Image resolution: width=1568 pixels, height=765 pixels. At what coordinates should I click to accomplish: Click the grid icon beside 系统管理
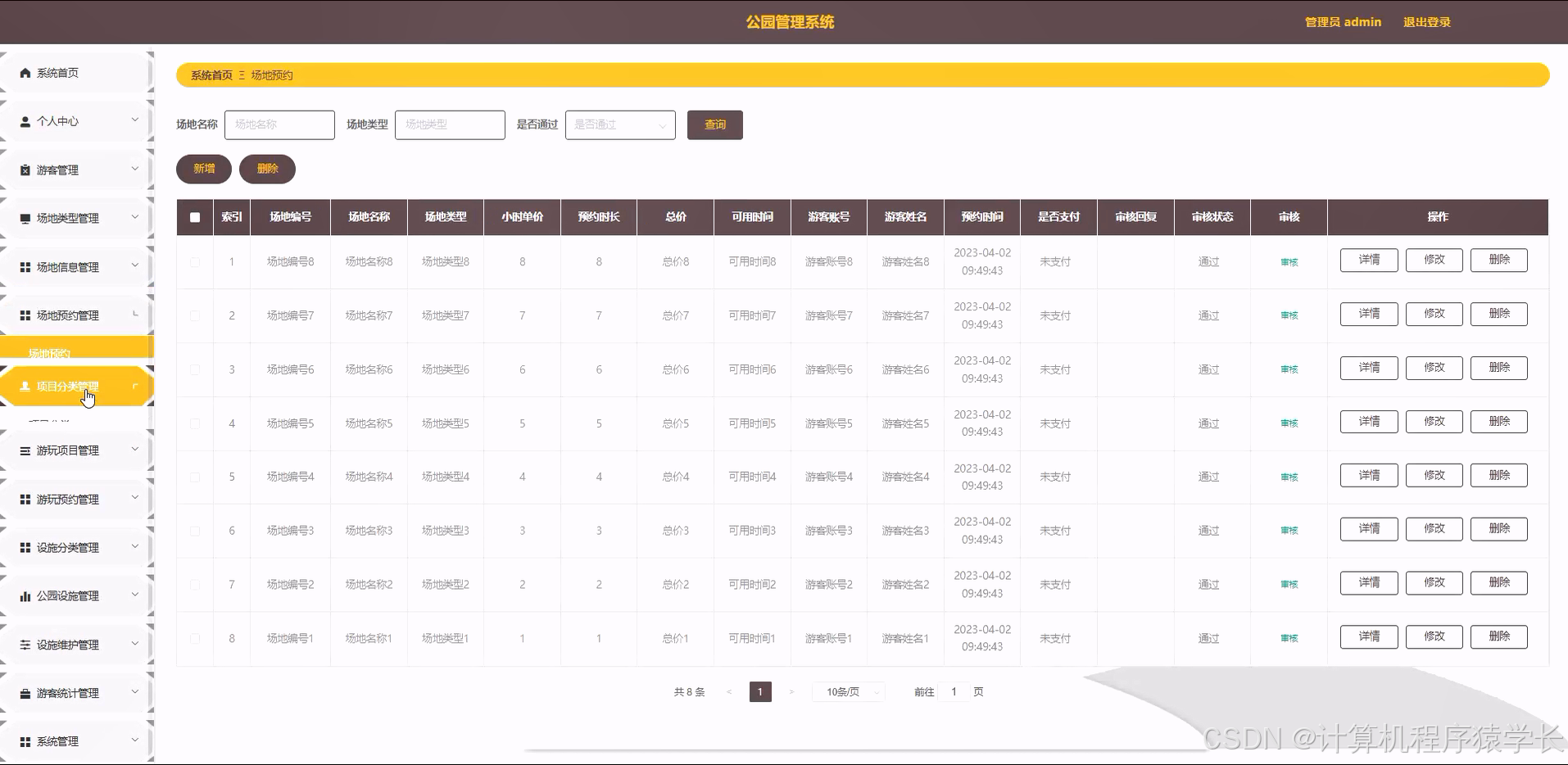pyautogui.click(x=25, y=742)
